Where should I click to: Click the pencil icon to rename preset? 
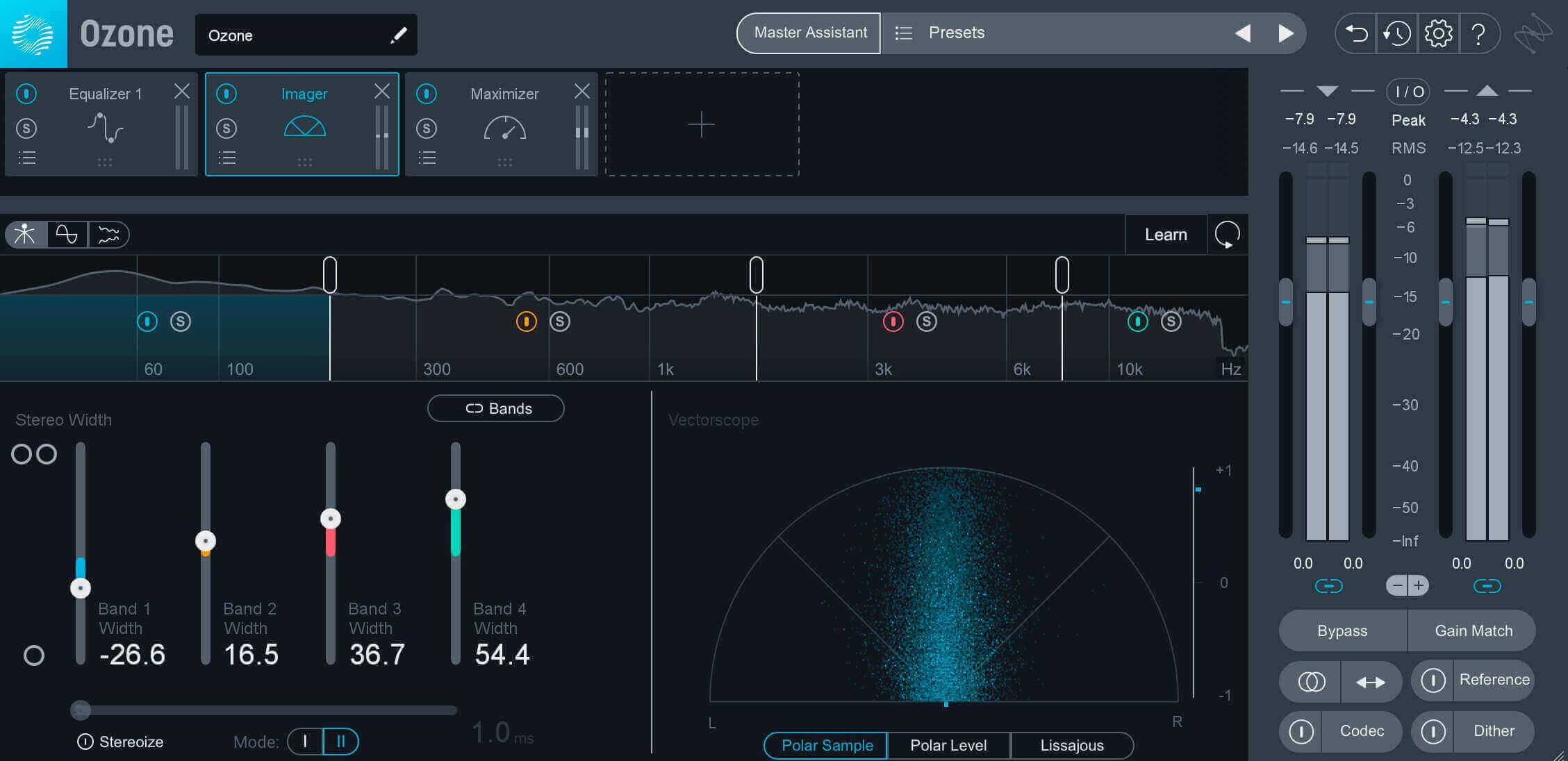coord(398,35)
